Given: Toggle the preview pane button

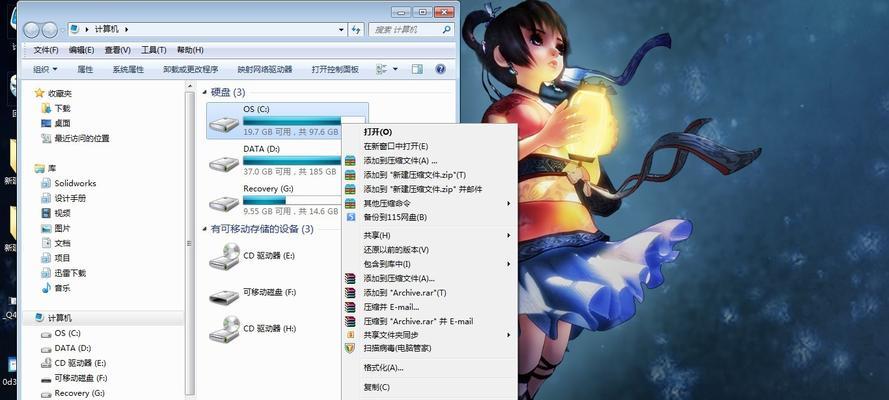Looking at the screenshot, I should (417, 69).
